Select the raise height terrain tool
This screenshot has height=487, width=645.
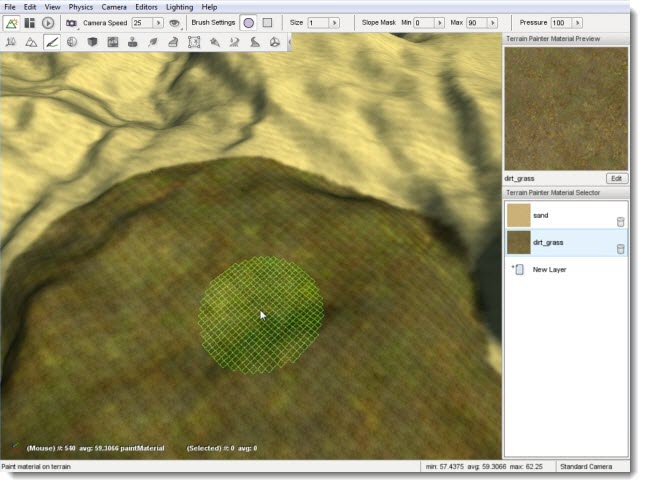(12, 42)
